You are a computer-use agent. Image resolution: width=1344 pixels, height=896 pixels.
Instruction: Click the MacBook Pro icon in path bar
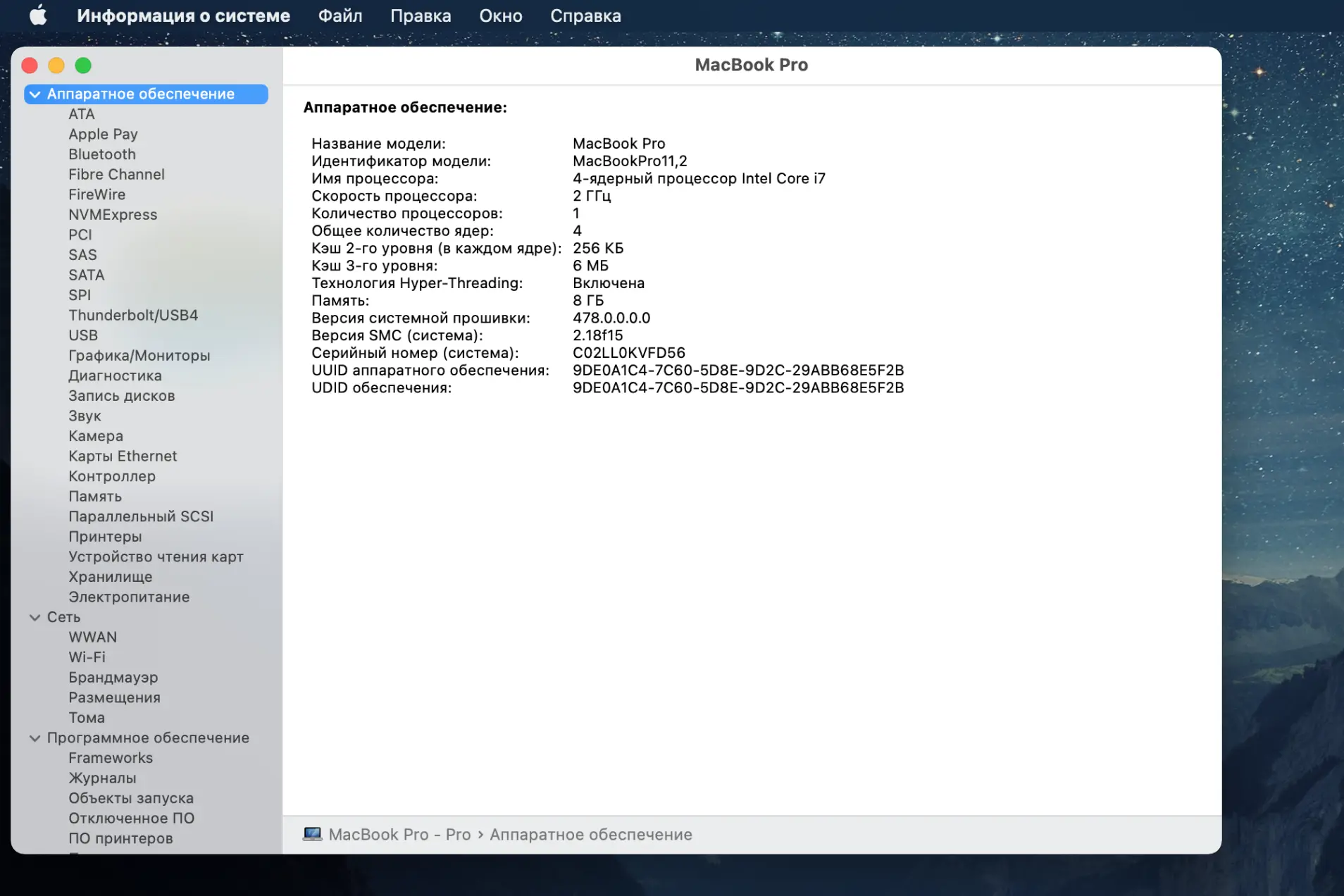312,834
